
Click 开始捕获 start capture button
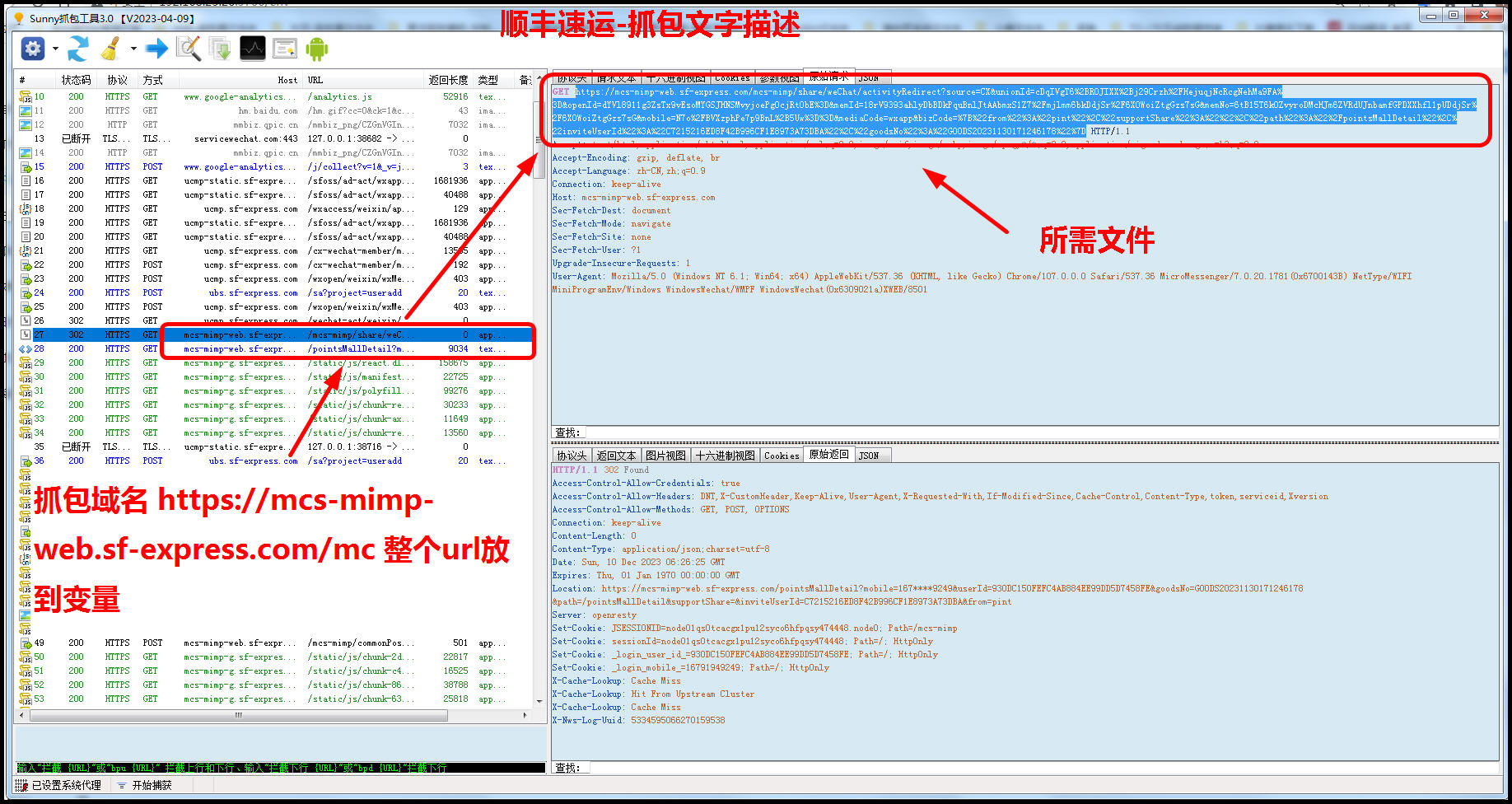click(x=144, y=785)
